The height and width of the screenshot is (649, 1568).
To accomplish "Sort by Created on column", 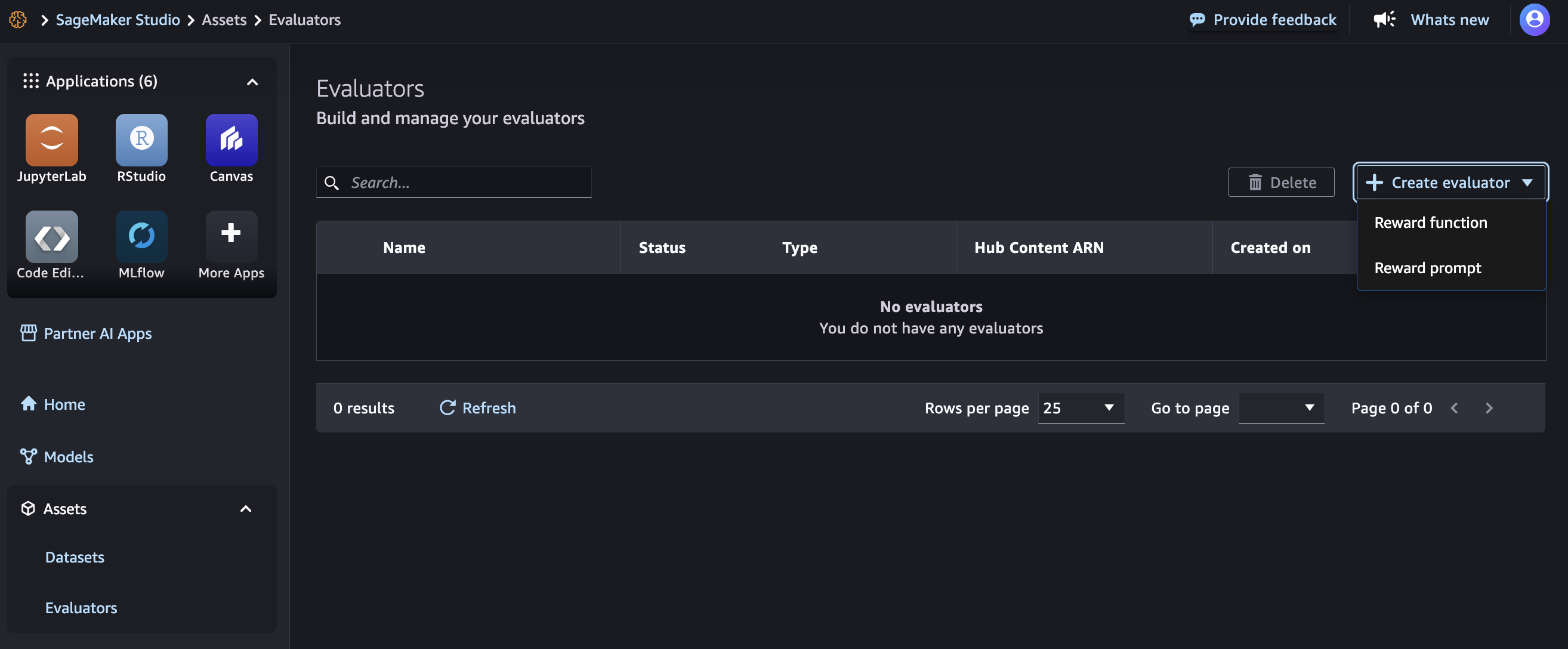I will click(x=1270, y=248).
